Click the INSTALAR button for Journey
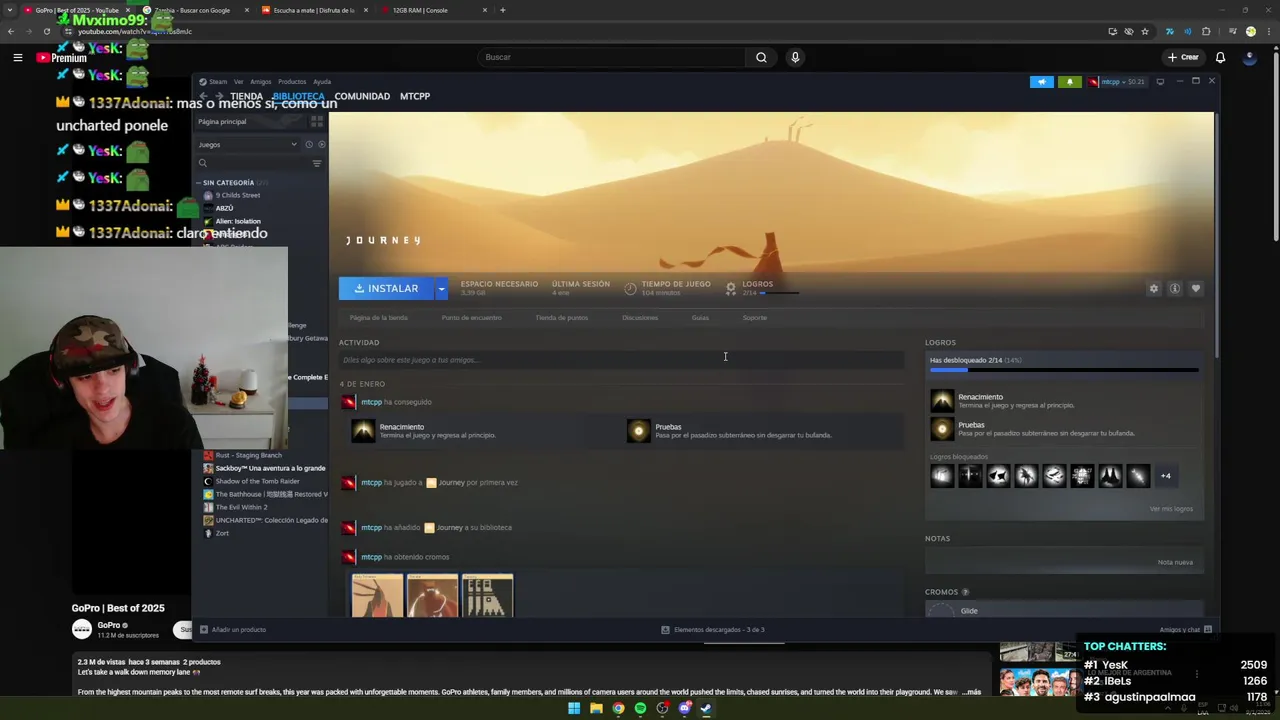Screen dimensions: 1280x720 coord(386,288)
